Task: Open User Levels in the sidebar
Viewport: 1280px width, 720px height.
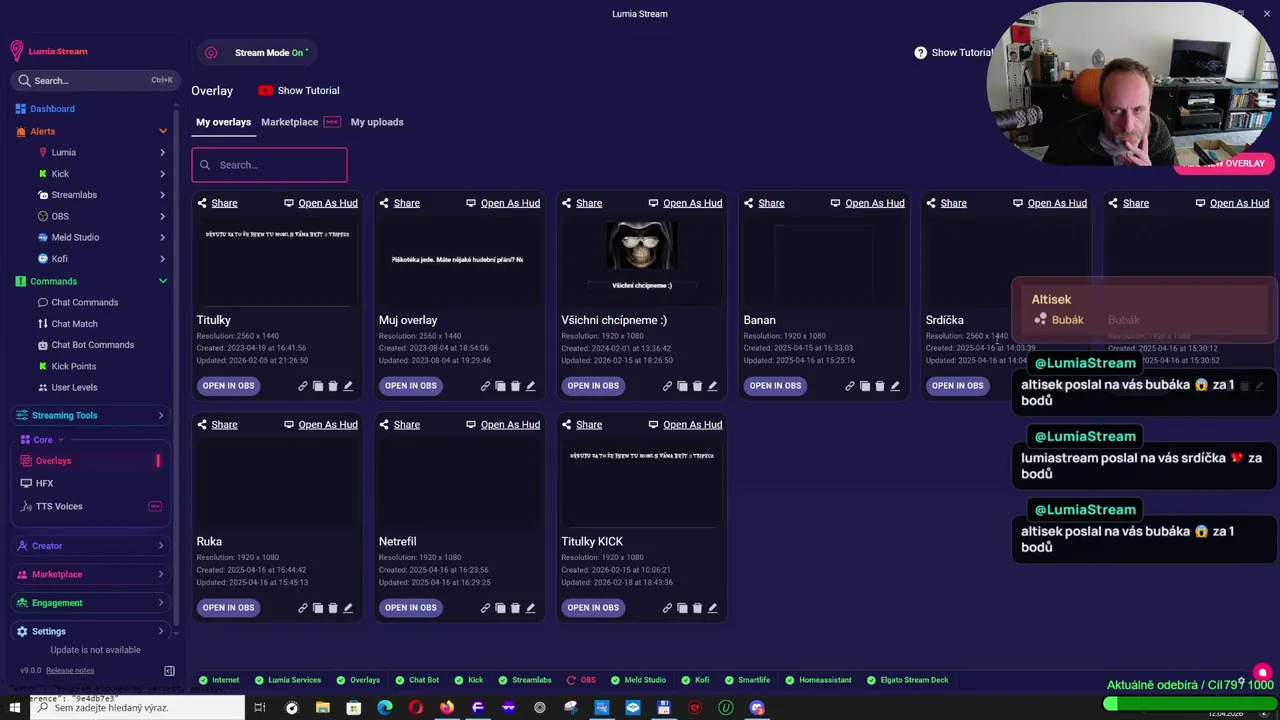Action: (x=74, y=388)
